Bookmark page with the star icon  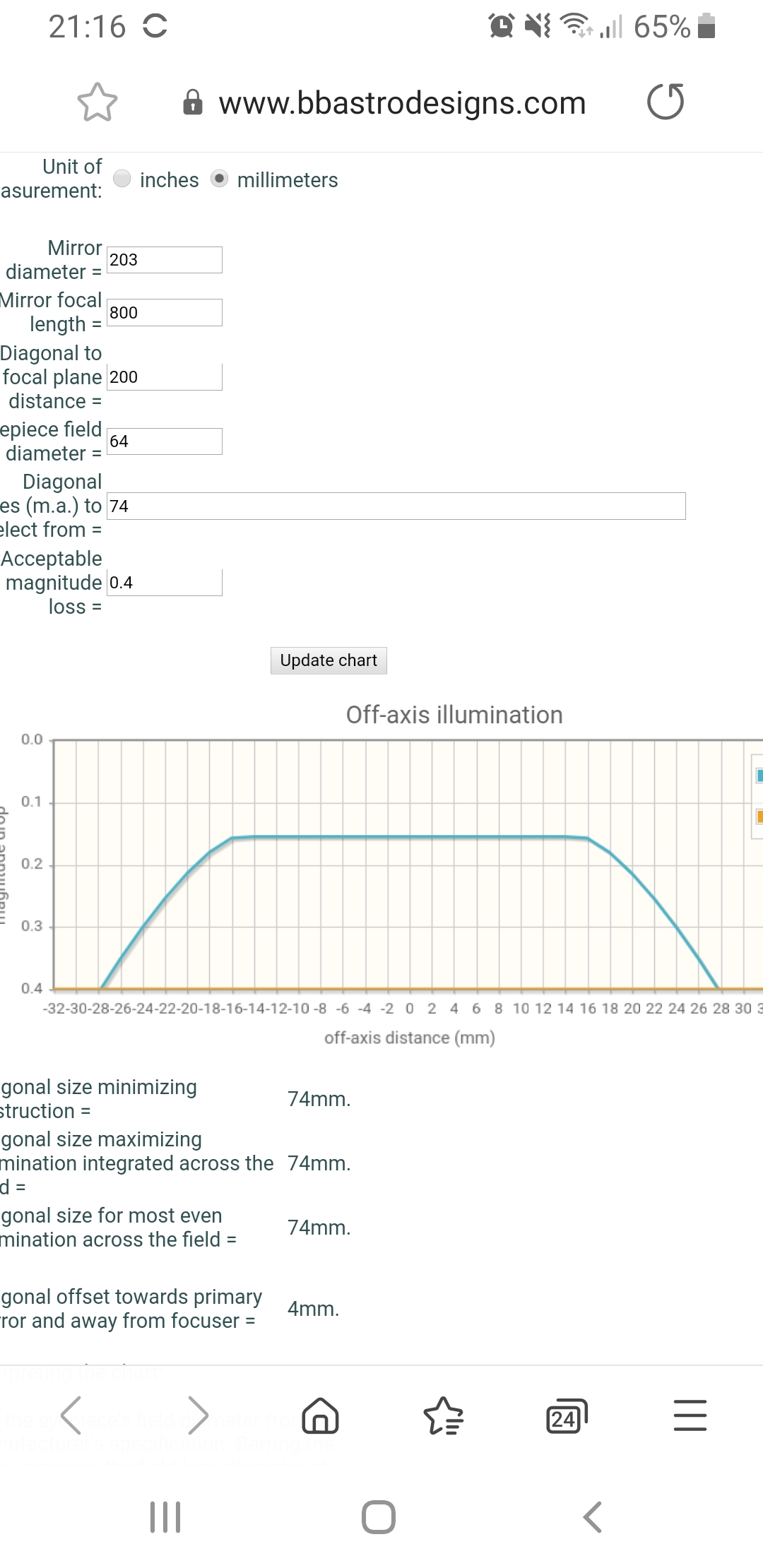(97, 103)
